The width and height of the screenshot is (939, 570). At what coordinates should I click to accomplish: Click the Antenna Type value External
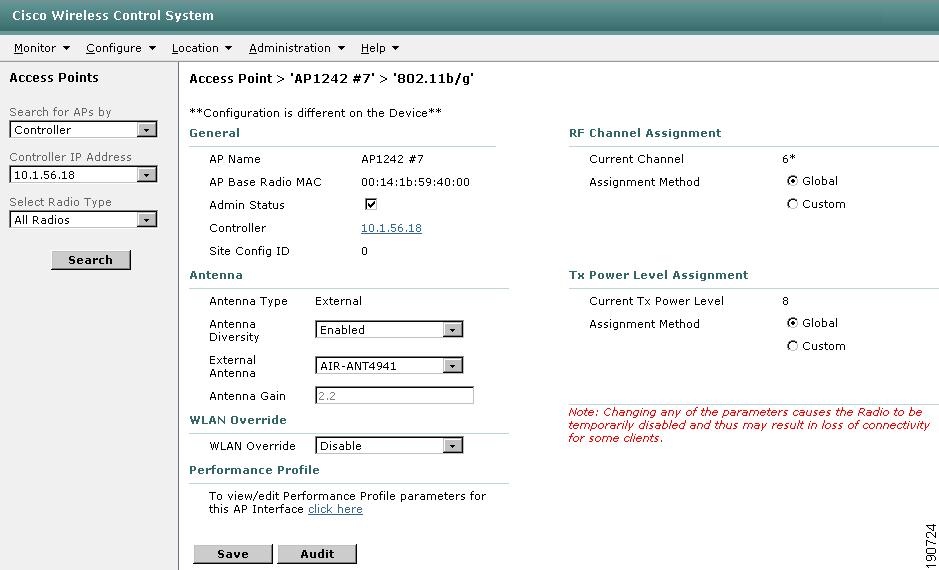click(338, 301)
